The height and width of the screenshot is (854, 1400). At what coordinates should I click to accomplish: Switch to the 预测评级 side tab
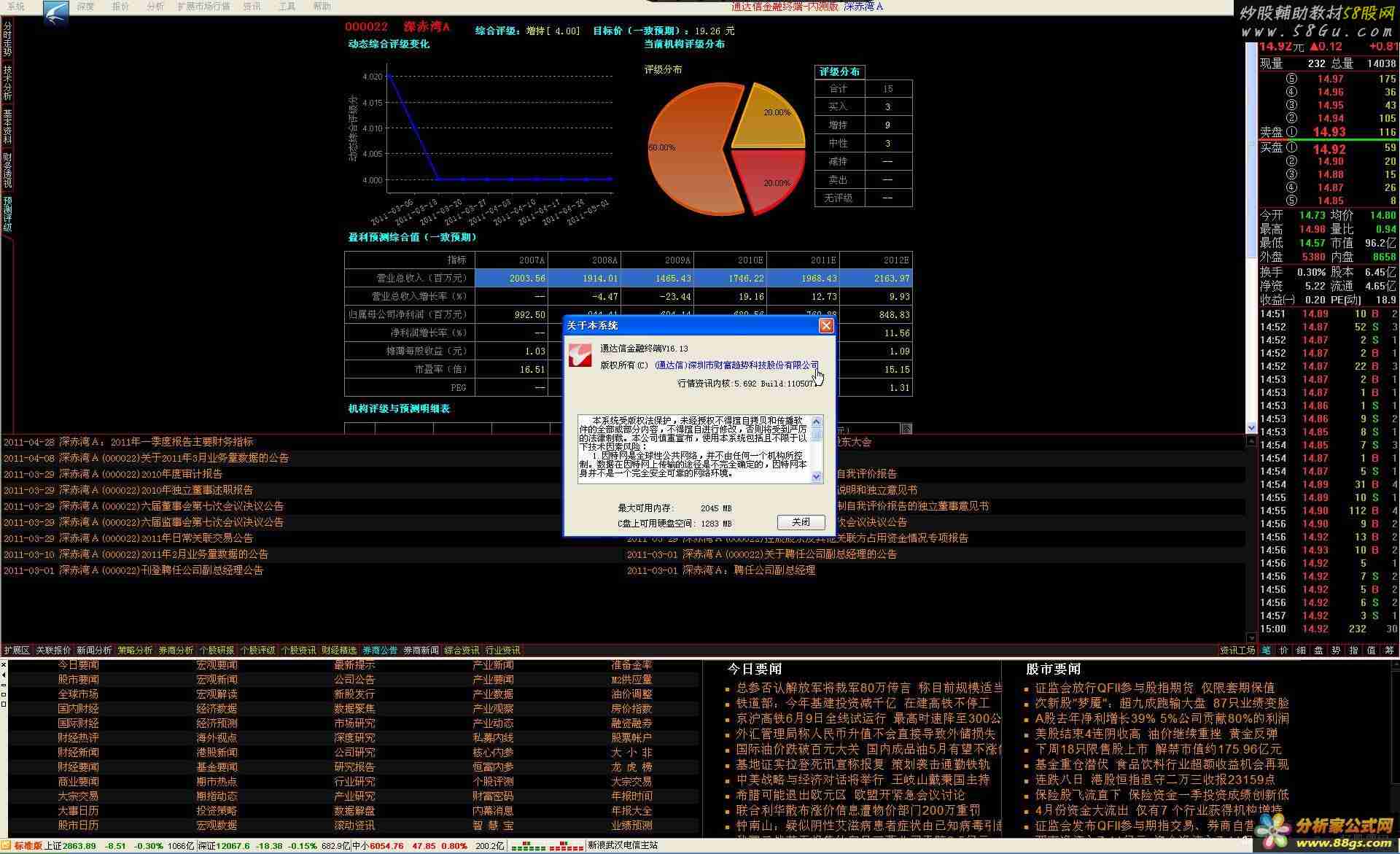pos(7,214)
